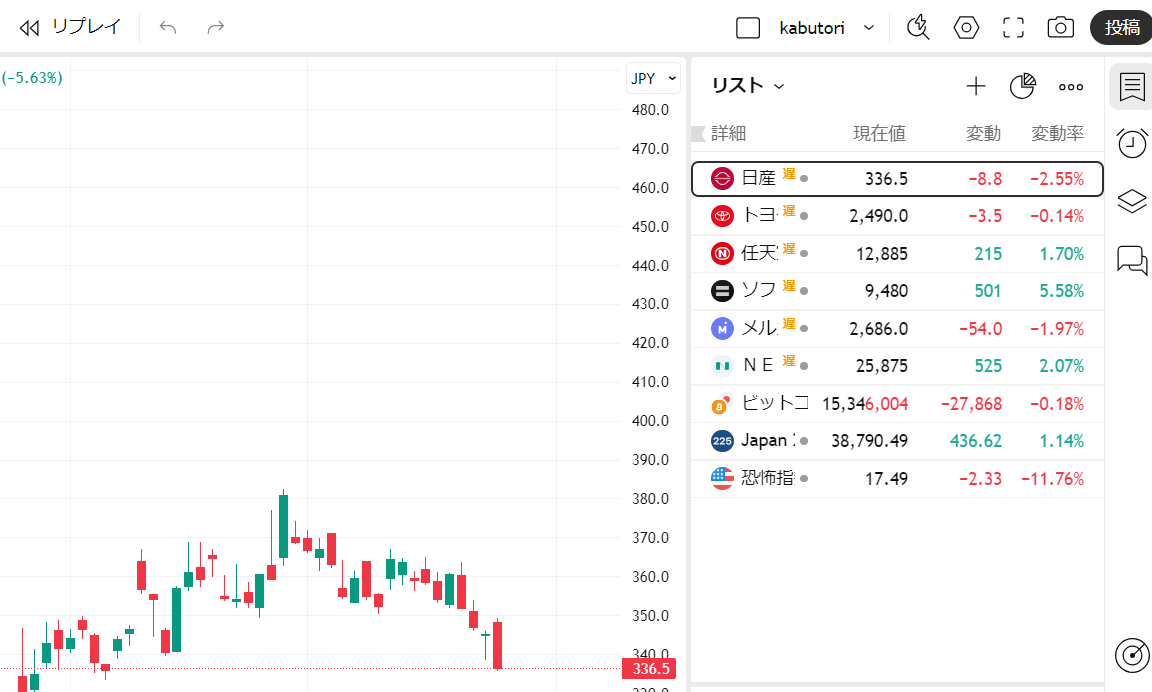Open the object tree layers panel

pos(1131,201)
